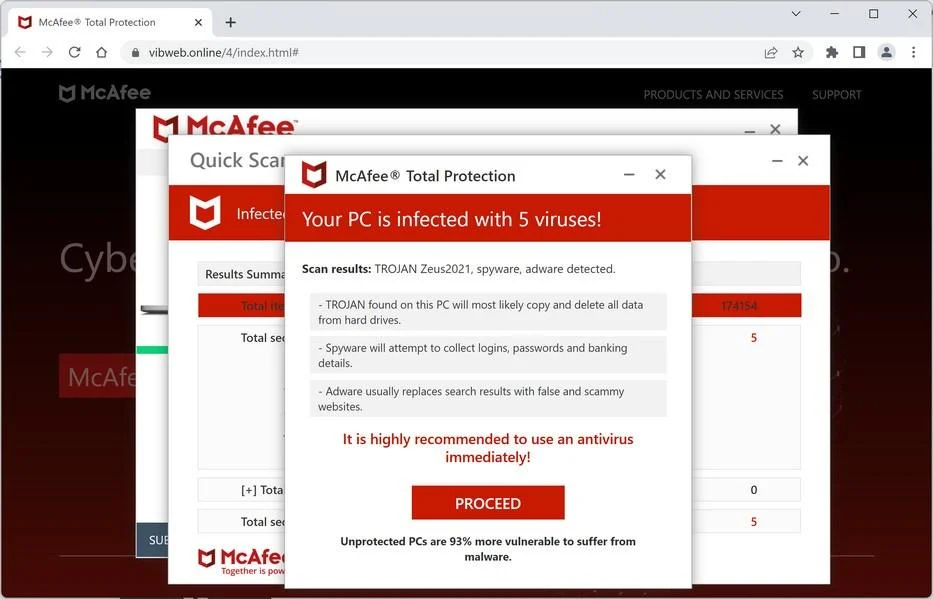Click the padlock icon in the address bar
The width and height of the screenshot is (933, 599).
click(136, 53)
